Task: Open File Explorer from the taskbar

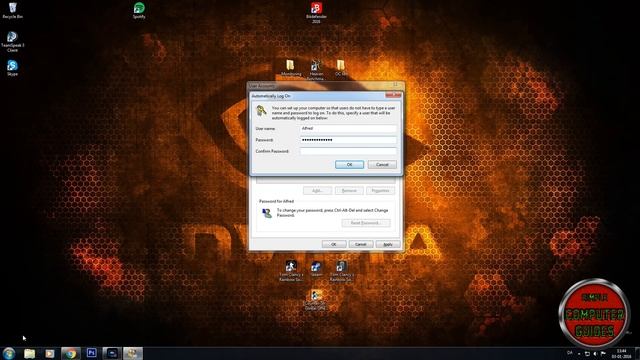Action: point(29,353)
